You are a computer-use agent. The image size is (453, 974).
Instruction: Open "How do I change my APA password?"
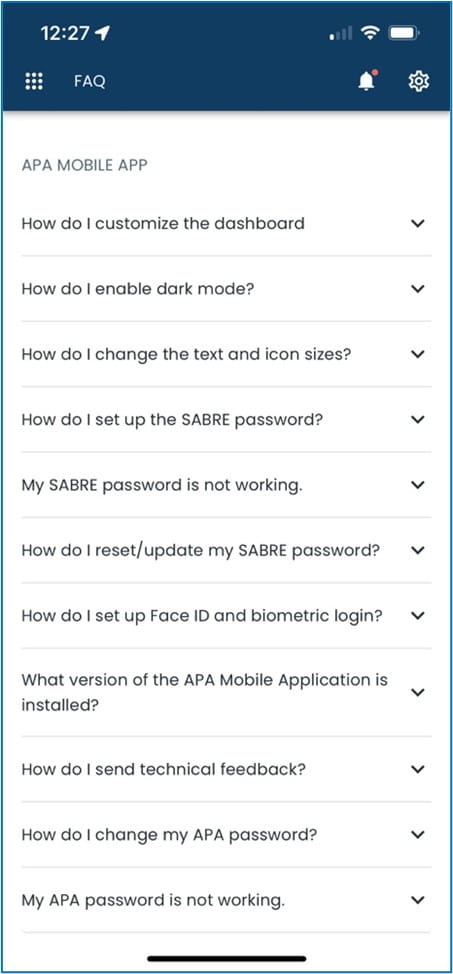point(226,835)
